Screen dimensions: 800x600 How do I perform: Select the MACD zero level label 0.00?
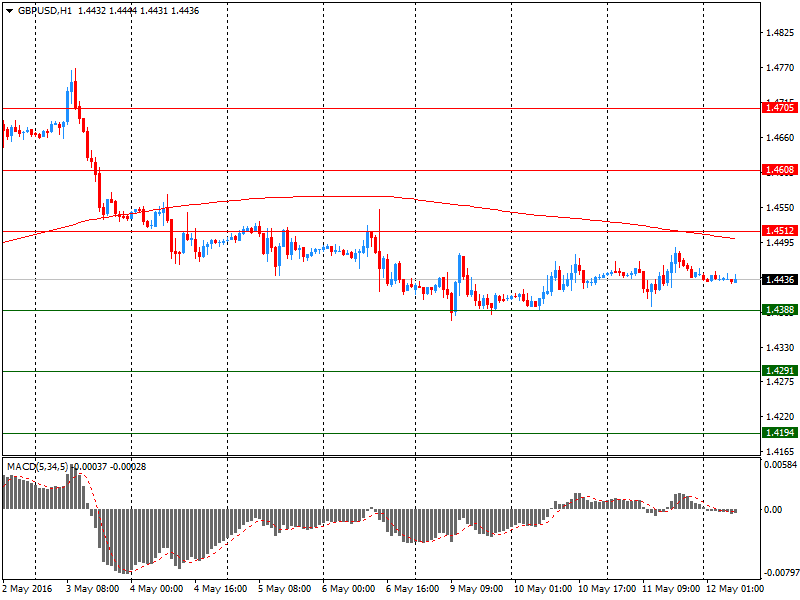point(773,510)
